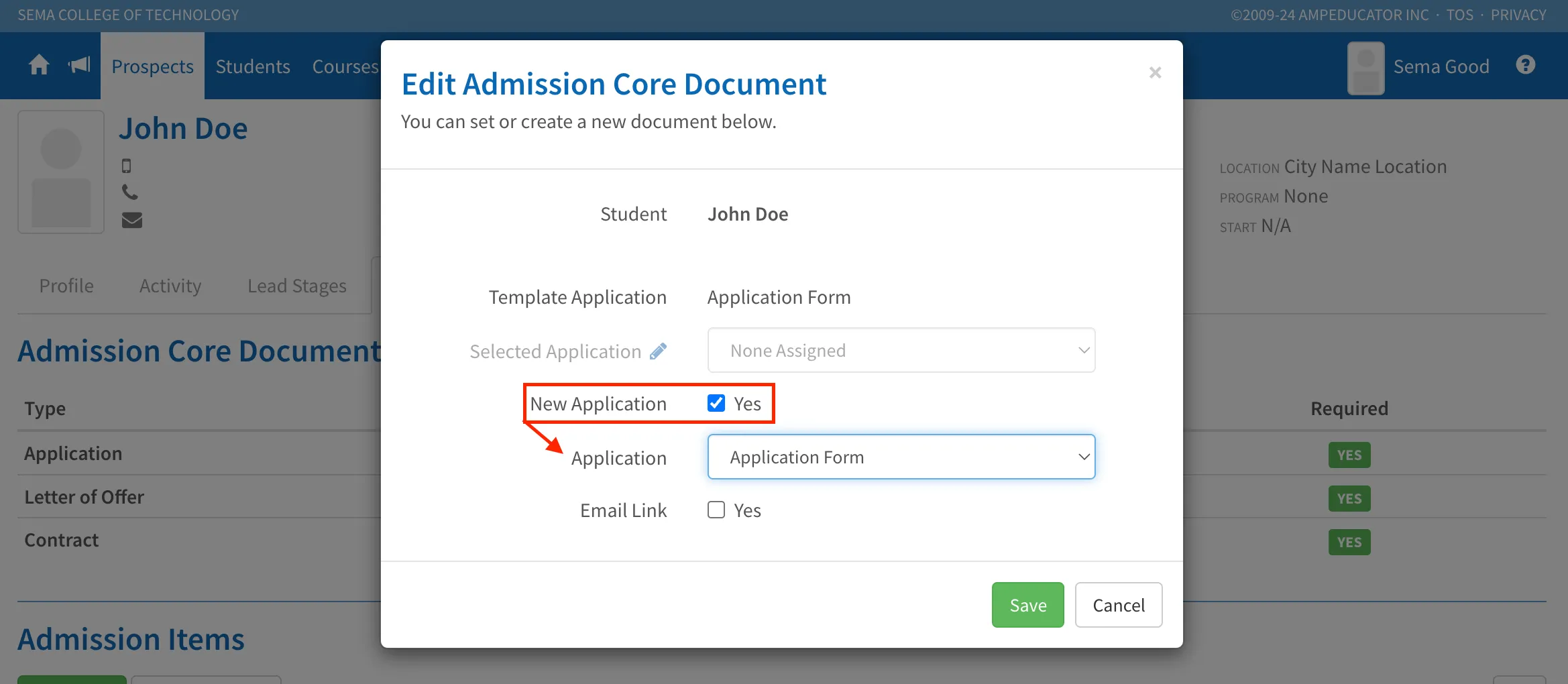Click the John Doe name heading

tap(183, 129)
